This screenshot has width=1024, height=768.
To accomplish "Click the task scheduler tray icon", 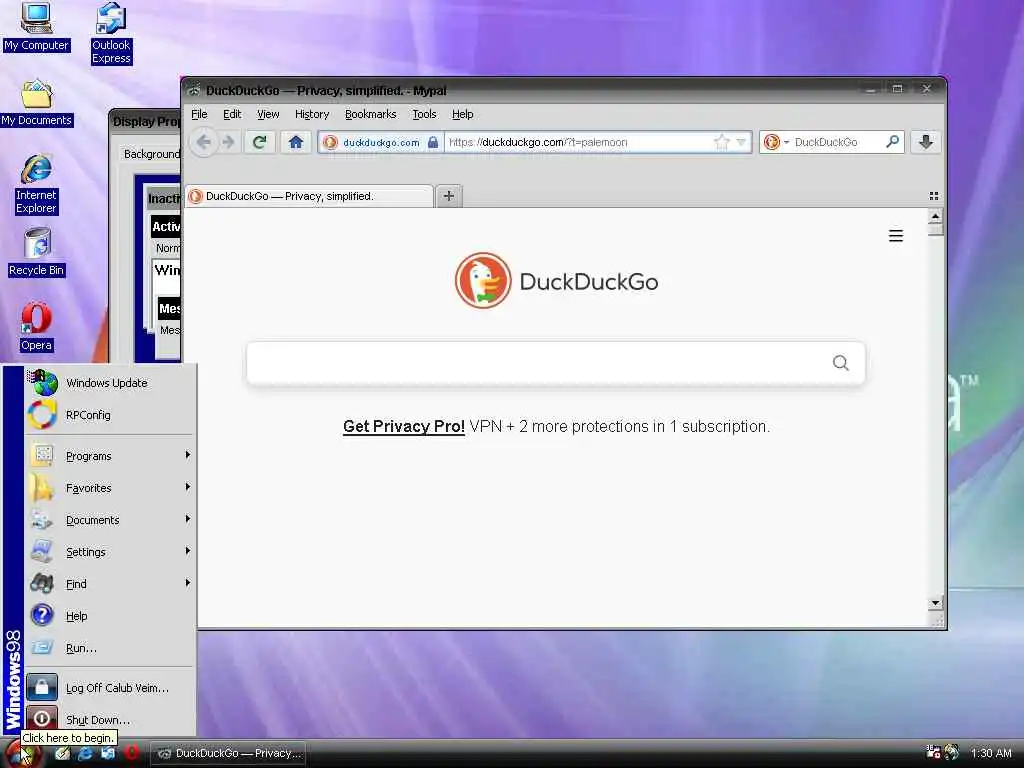I will [x=933, y=753].
